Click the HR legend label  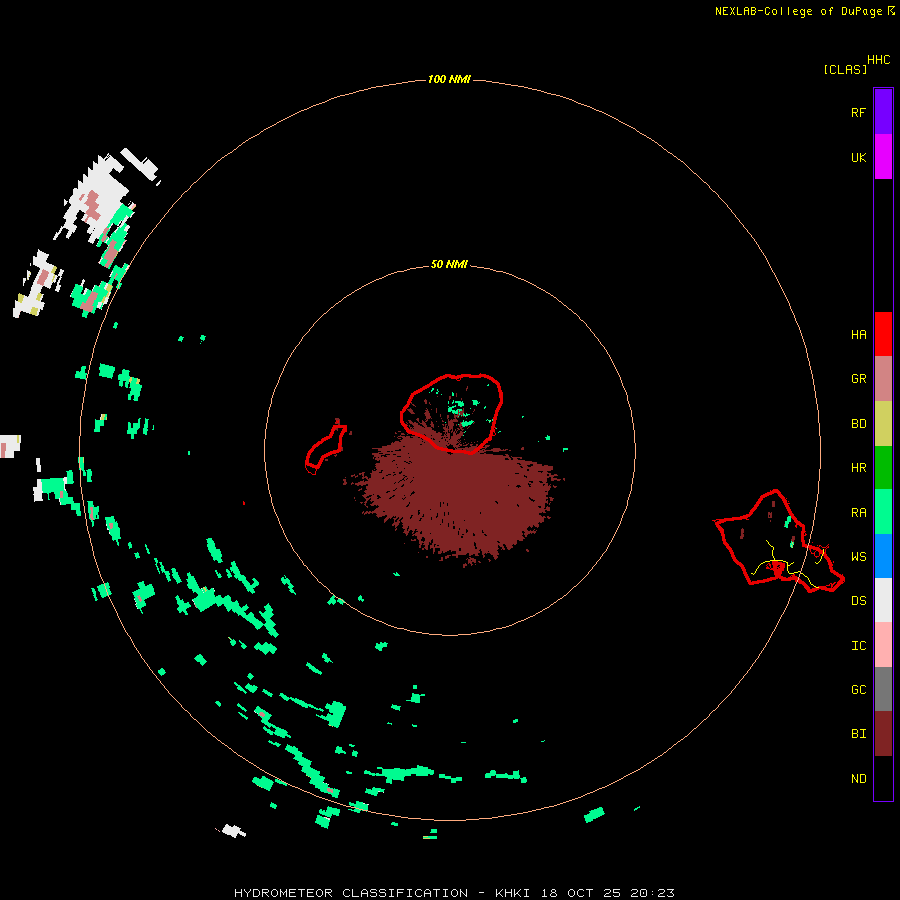(858, 468)
